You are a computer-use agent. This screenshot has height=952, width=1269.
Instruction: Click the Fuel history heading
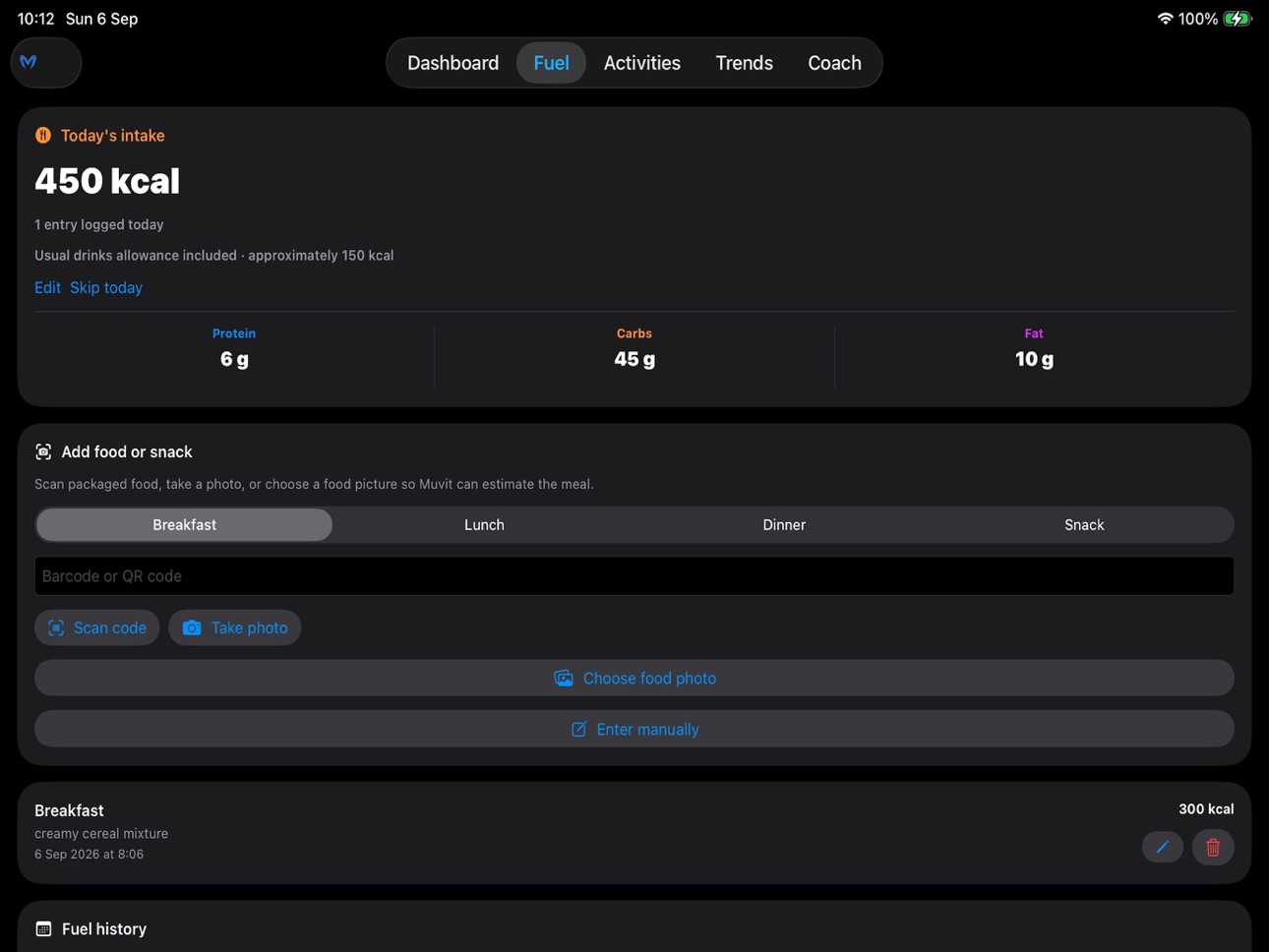coord(104,929)
